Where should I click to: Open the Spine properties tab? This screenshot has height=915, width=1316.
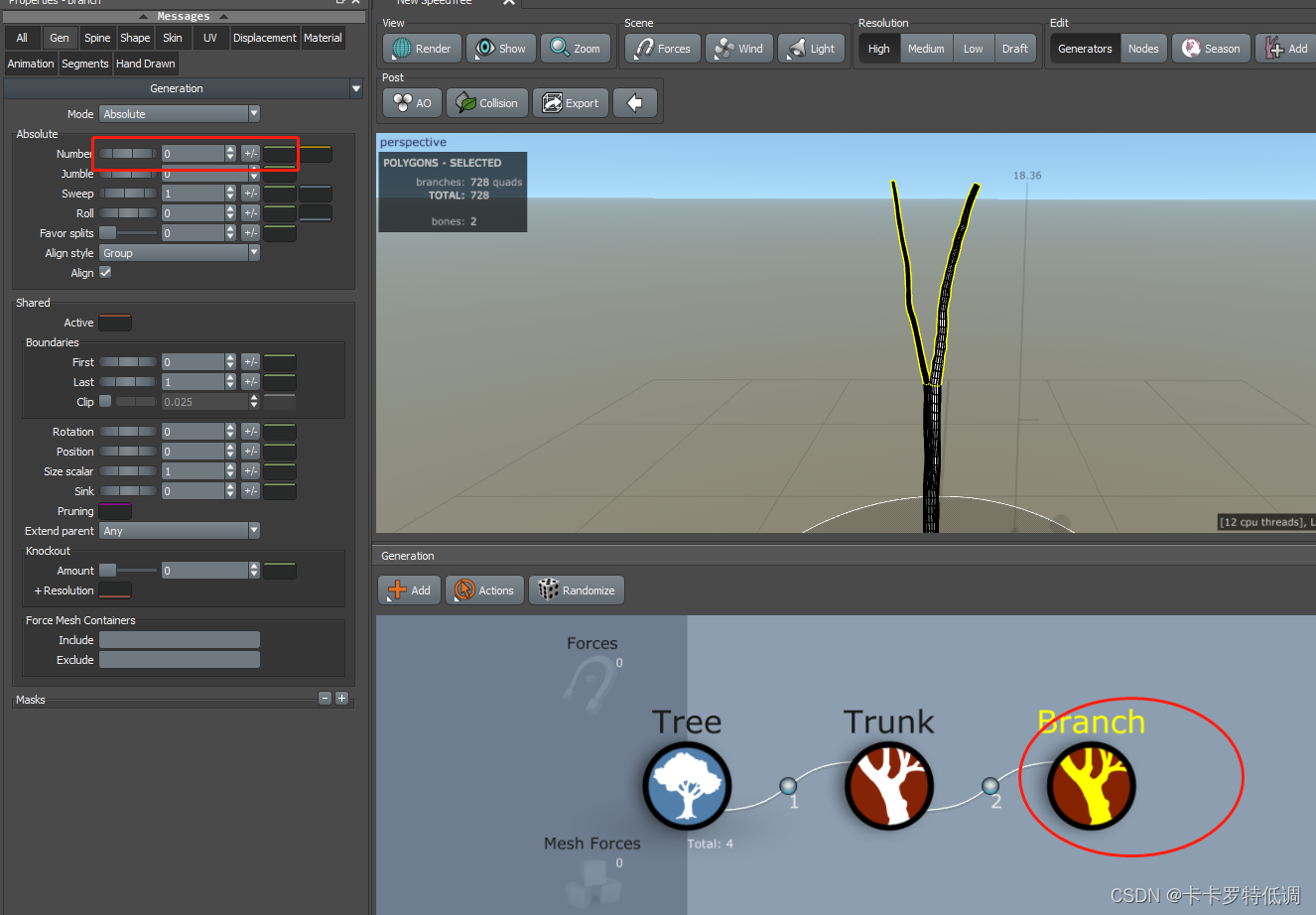click(97, 38)
